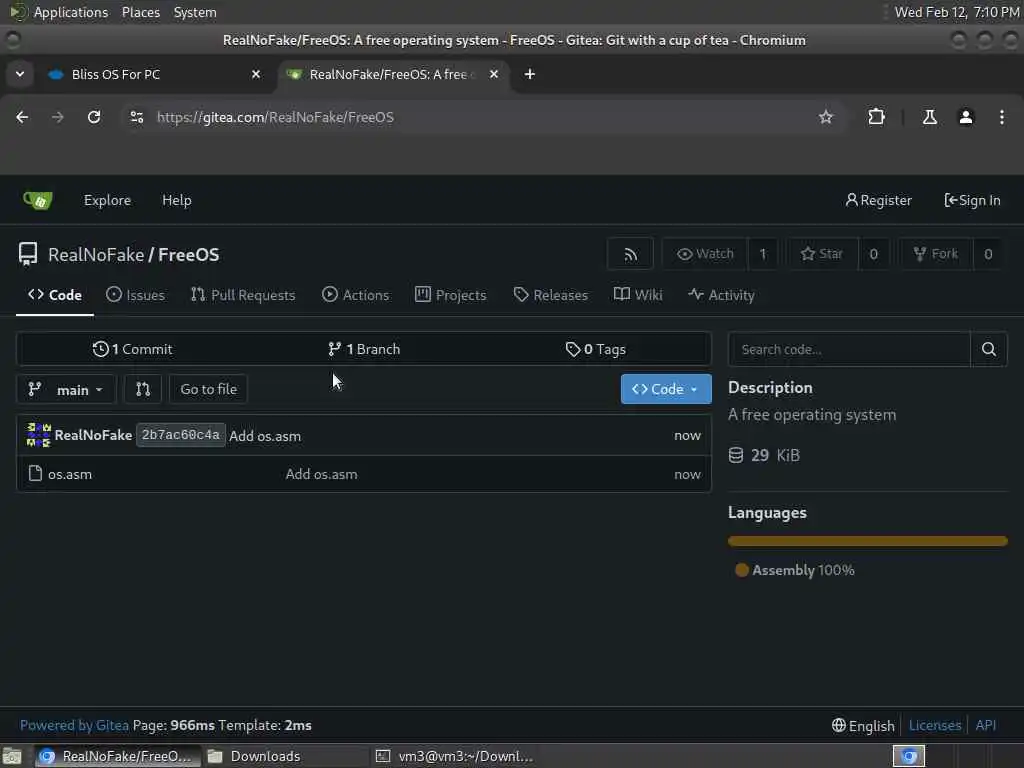The image size is (1024, 768).
Task: Open the Applications menu
Action: click(x=71, y=12)
